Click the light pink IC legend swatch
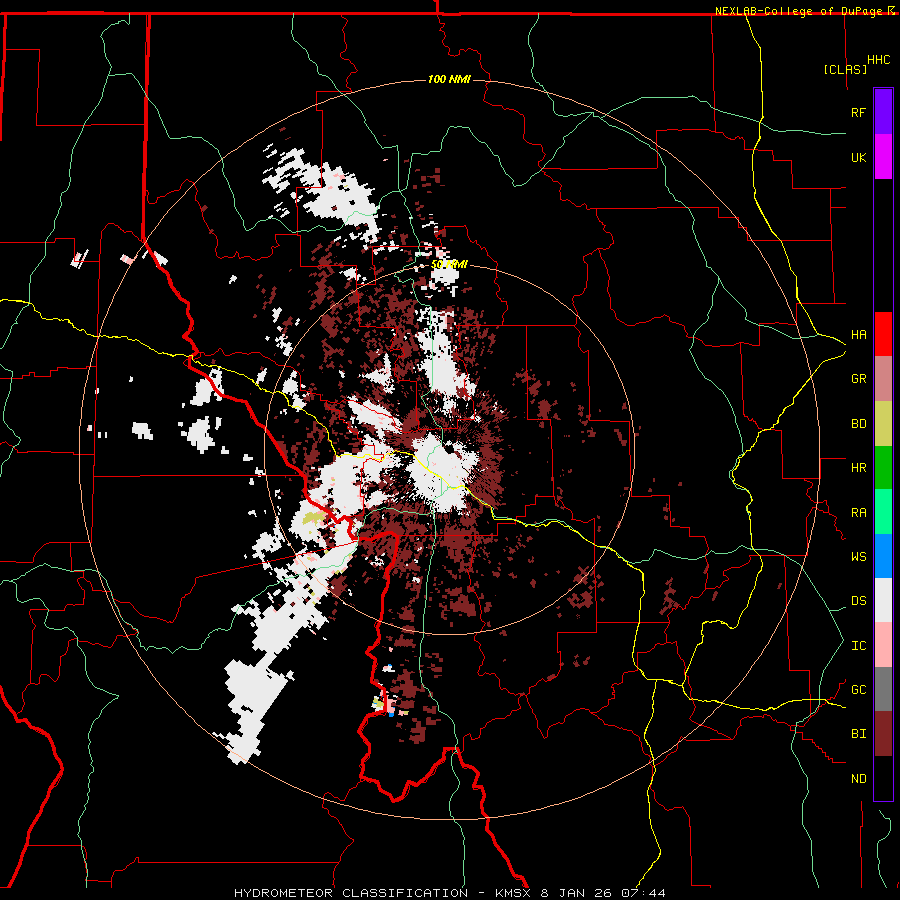 pyautogui.click(x=883, y=645)
